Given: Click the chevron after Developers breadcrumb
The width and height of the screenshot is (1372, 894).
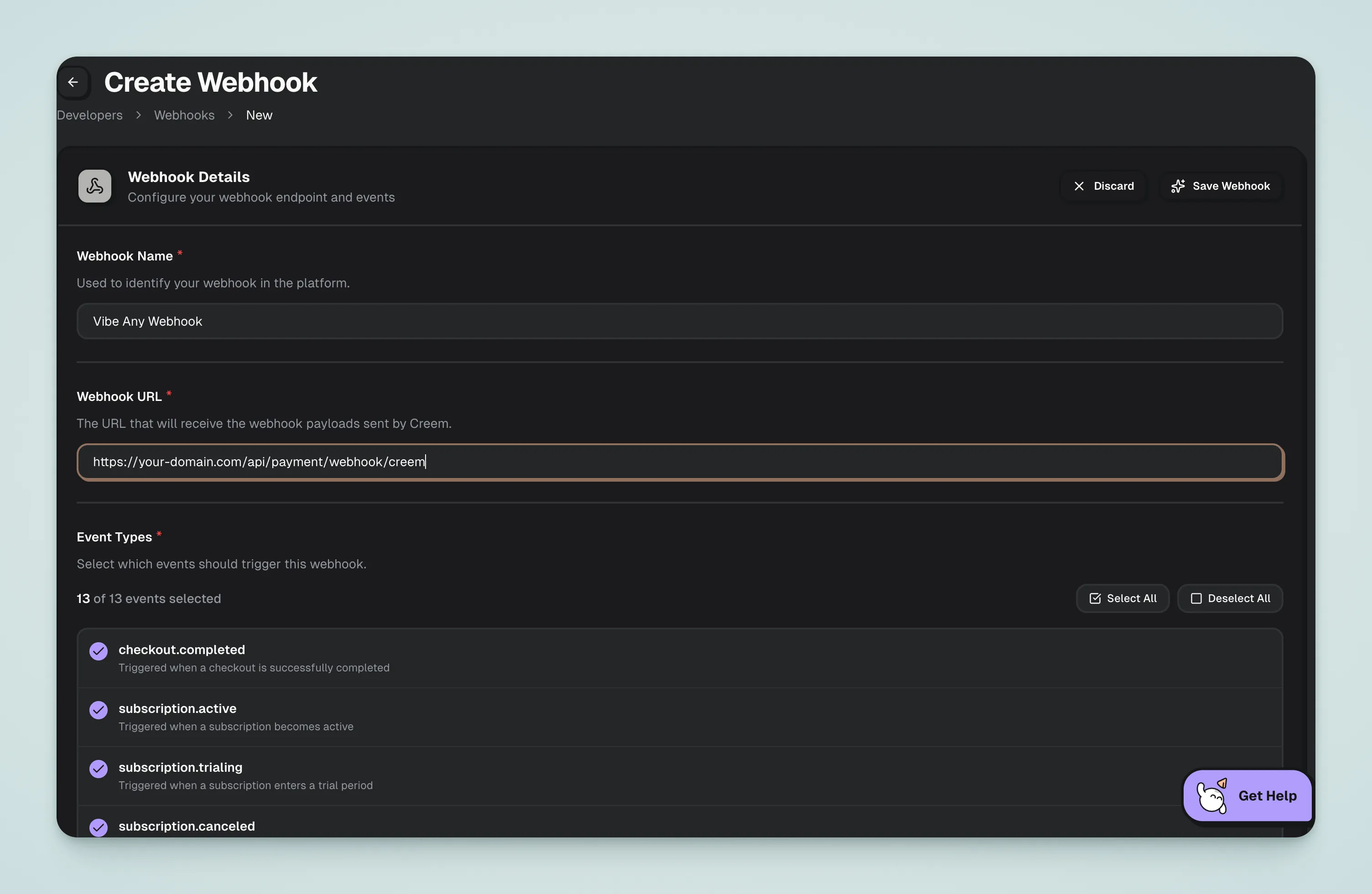Looking at the screenshot, I should tap(138, 115).
